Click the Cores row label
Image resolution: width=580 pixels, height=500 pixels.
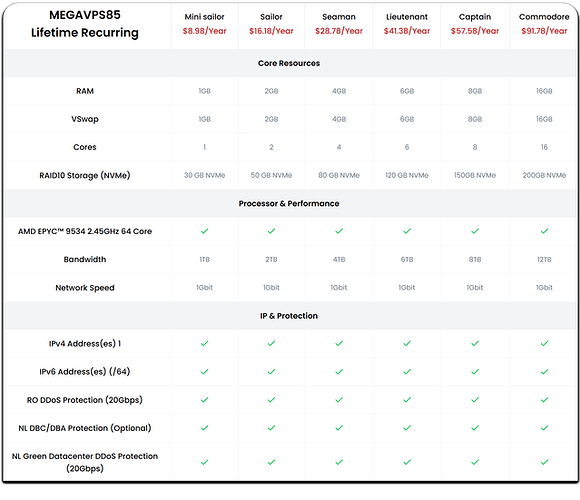(85, 147)
